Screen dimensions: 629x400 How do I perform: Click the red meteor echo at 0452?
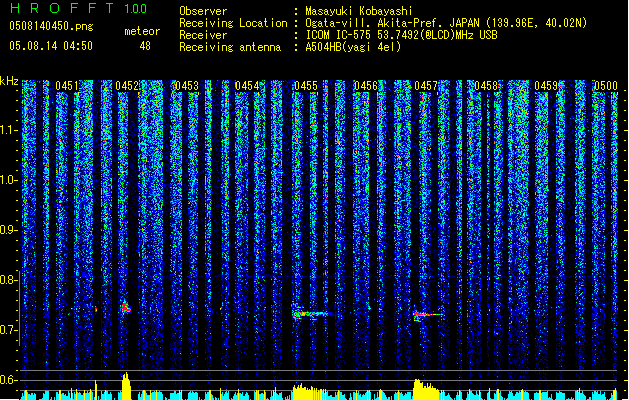pos(126,307)
